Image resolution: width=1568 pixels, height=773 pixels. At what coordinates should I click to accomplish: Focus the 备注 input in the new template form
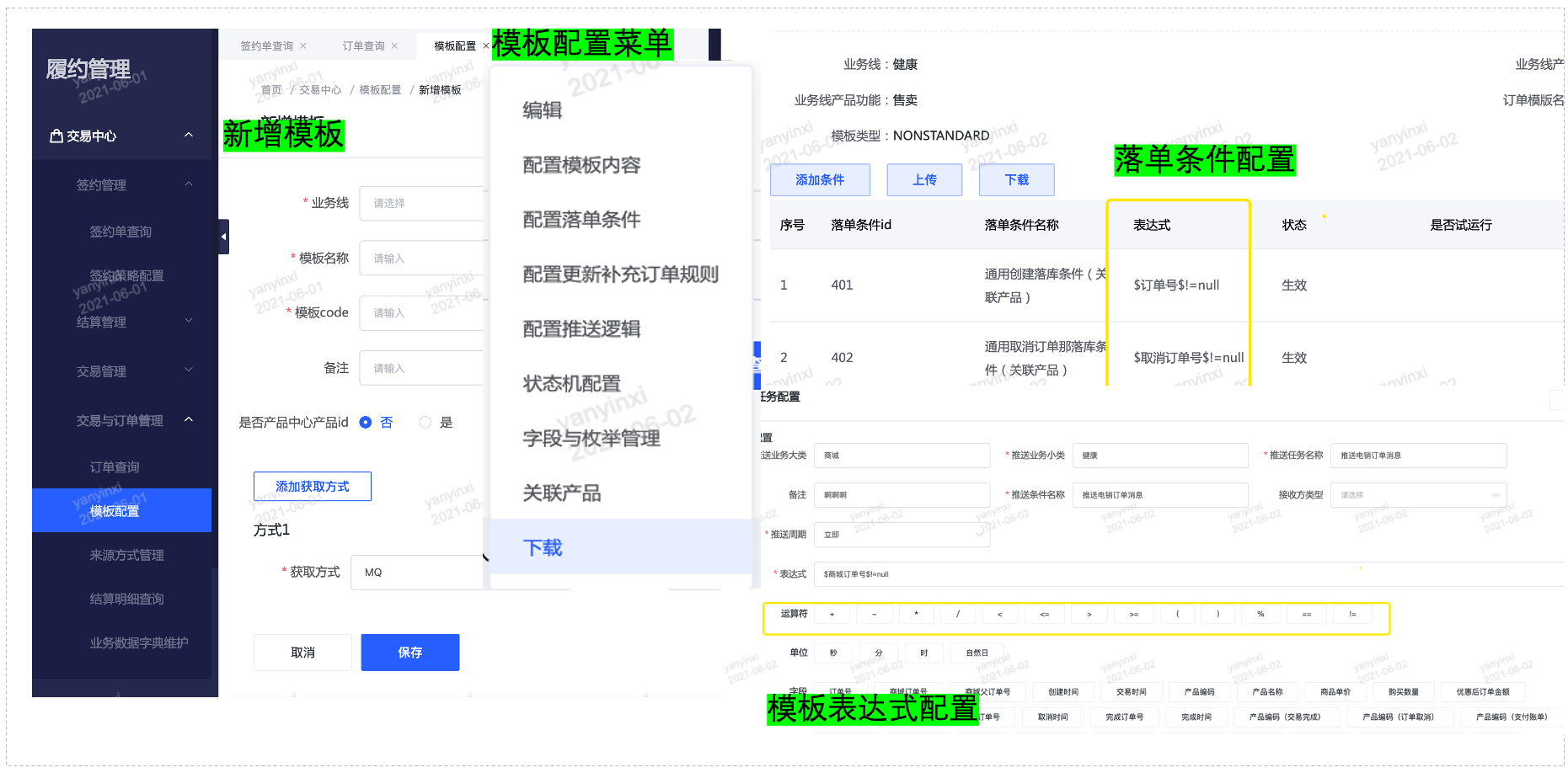click(x=421, y=368)
